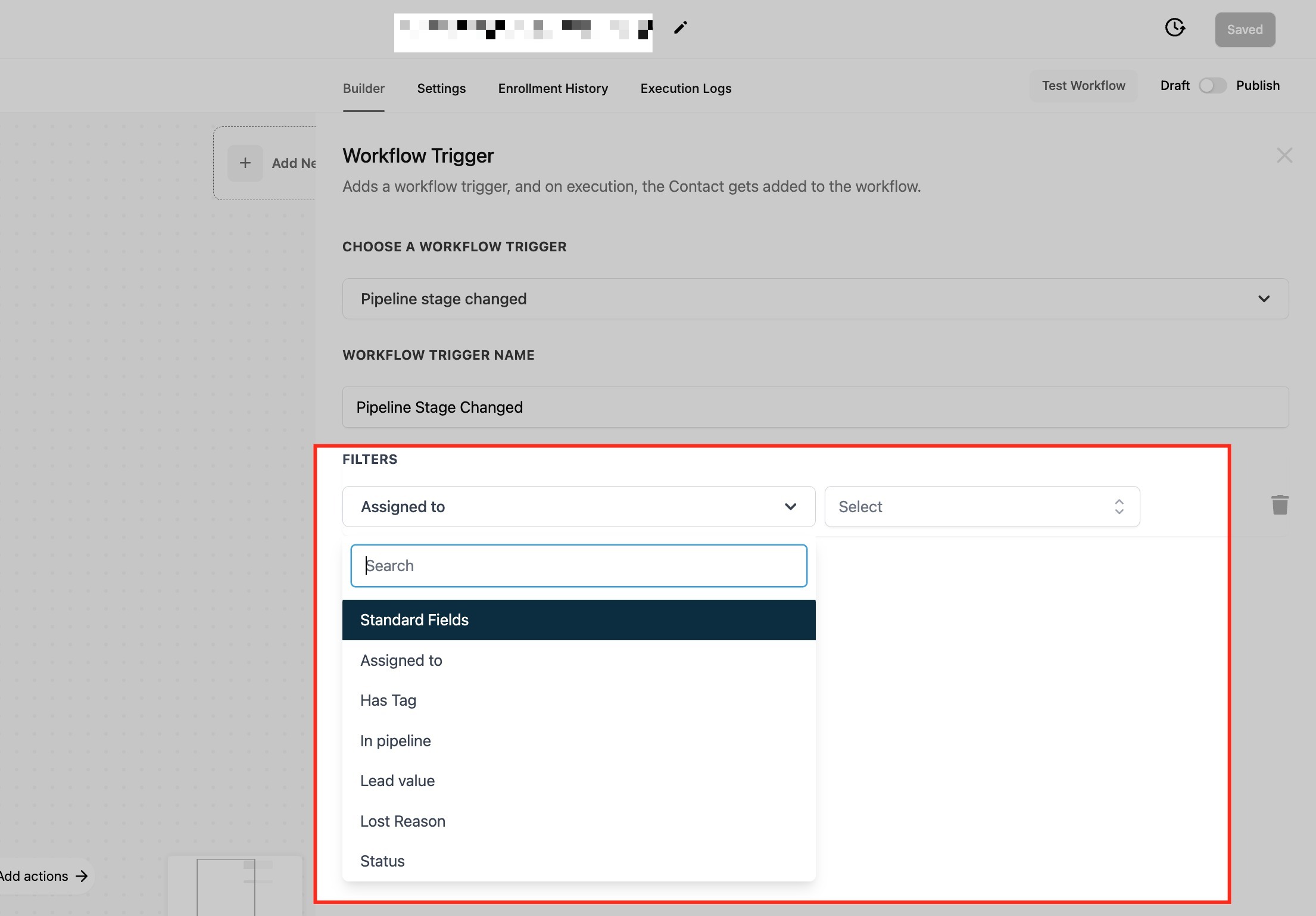
Task: Select the In pipeline filter option
Action: 395,741
